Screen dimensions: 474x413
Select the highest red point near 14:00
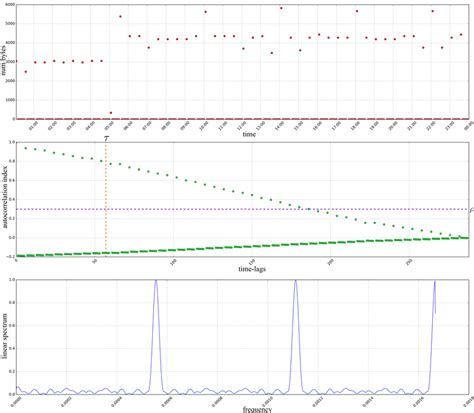click(x=281, y=8)
